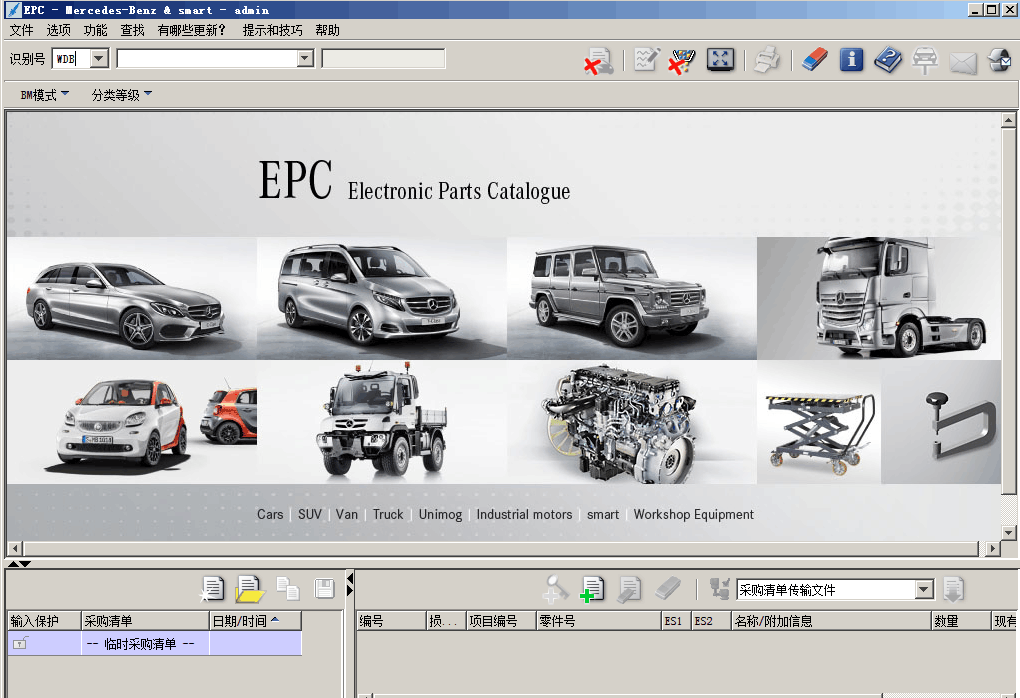1020x698 pixels.
Task: Select the V-Class van thumbnail
Action: point(382,299)
